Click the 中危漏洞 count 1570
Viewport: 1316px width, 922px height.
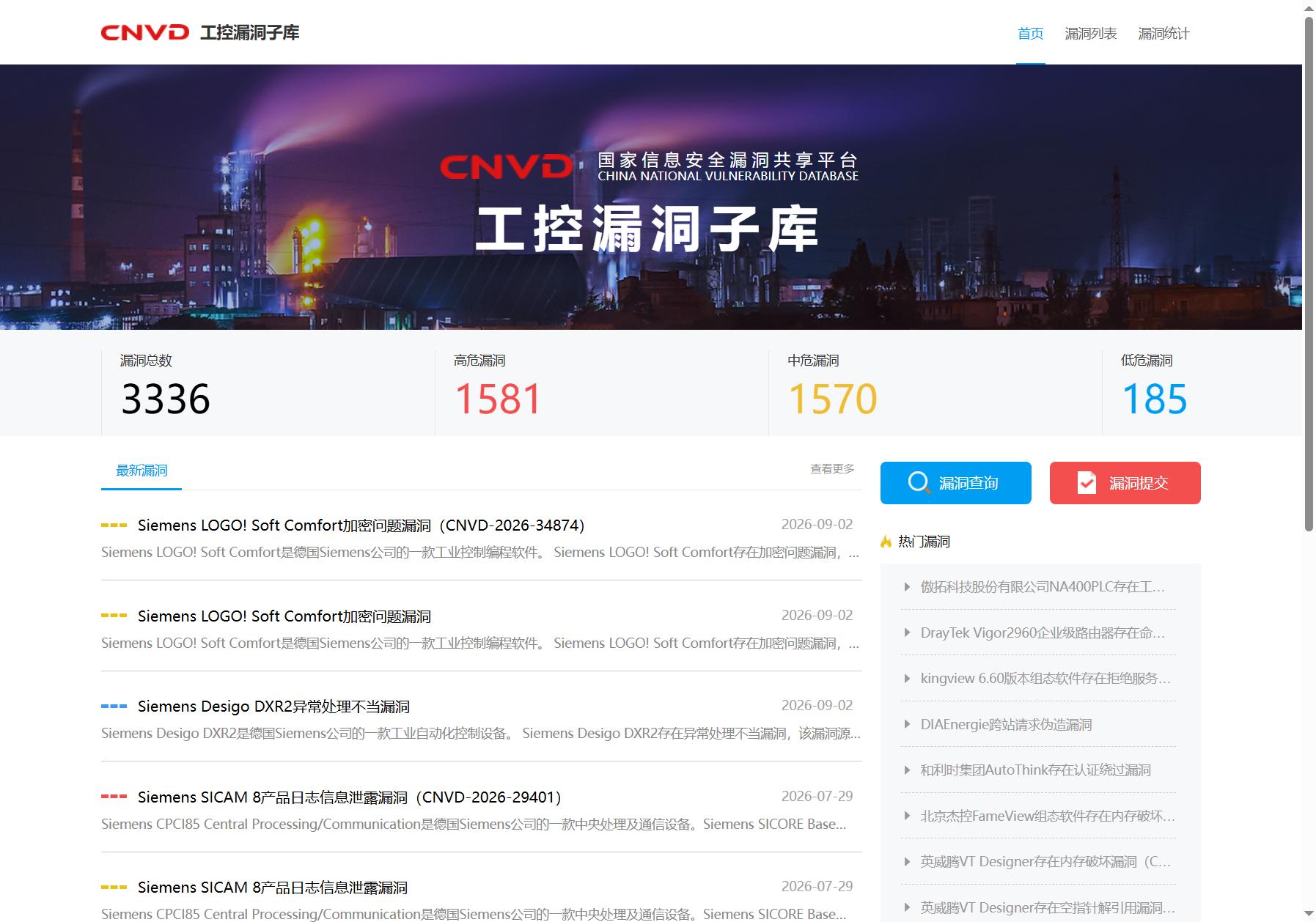[832, 399]
